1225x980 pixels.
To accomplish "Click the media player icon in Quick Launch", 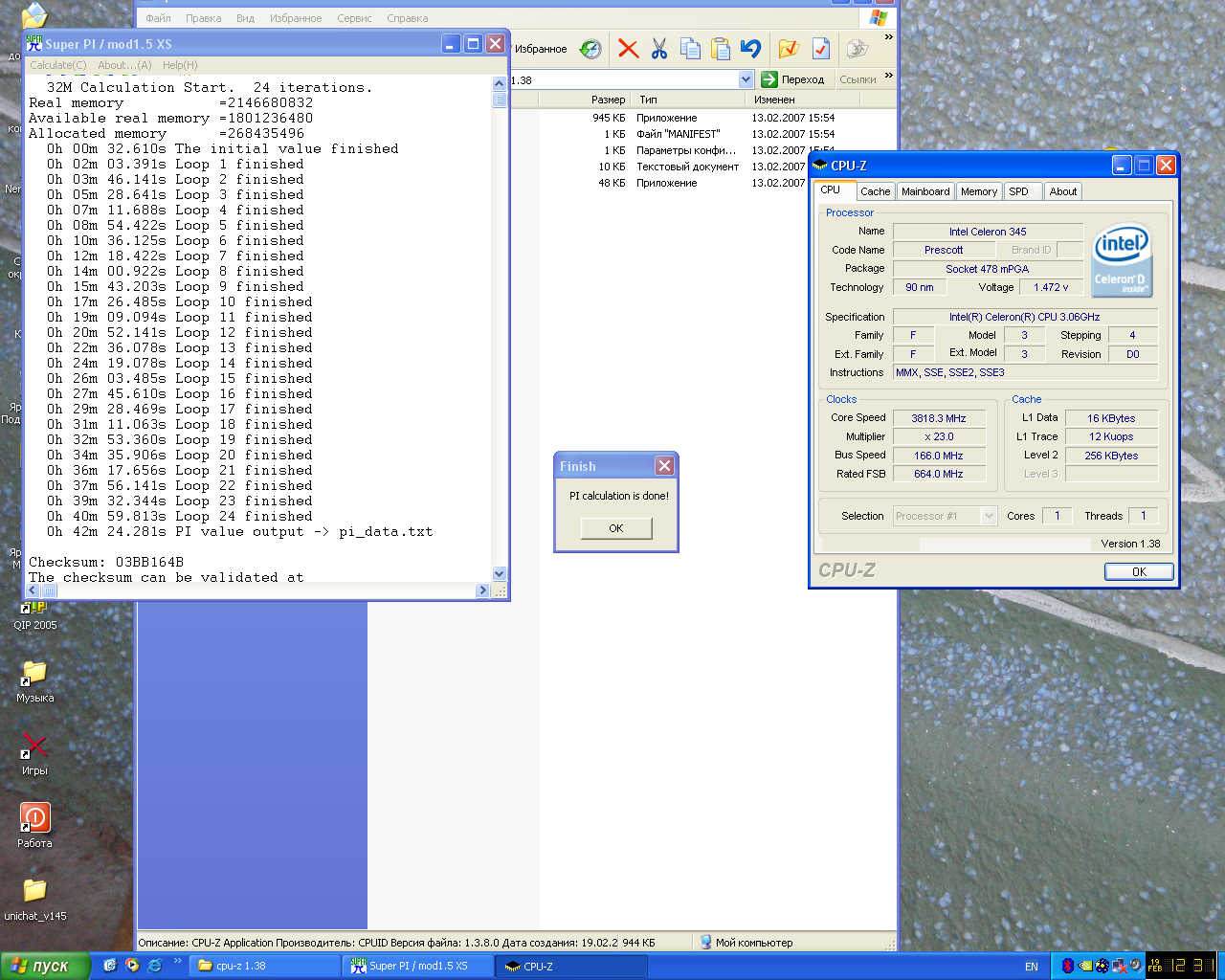I will [x=132, y=966].
